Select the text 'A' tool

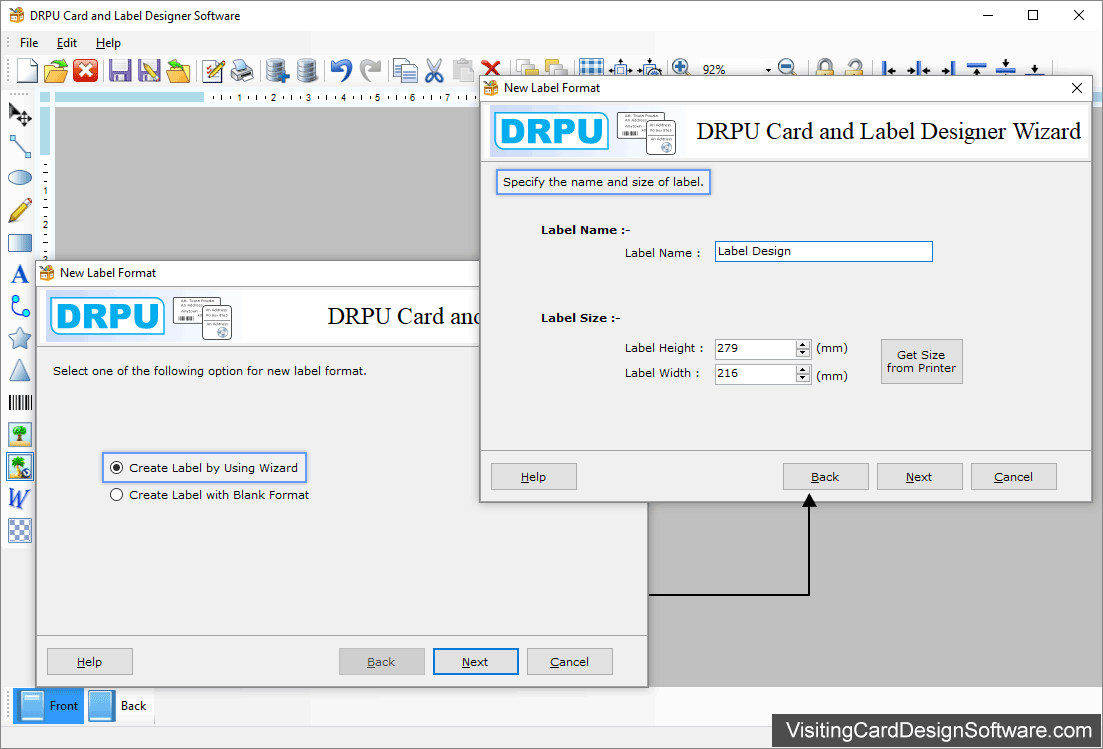20,274
